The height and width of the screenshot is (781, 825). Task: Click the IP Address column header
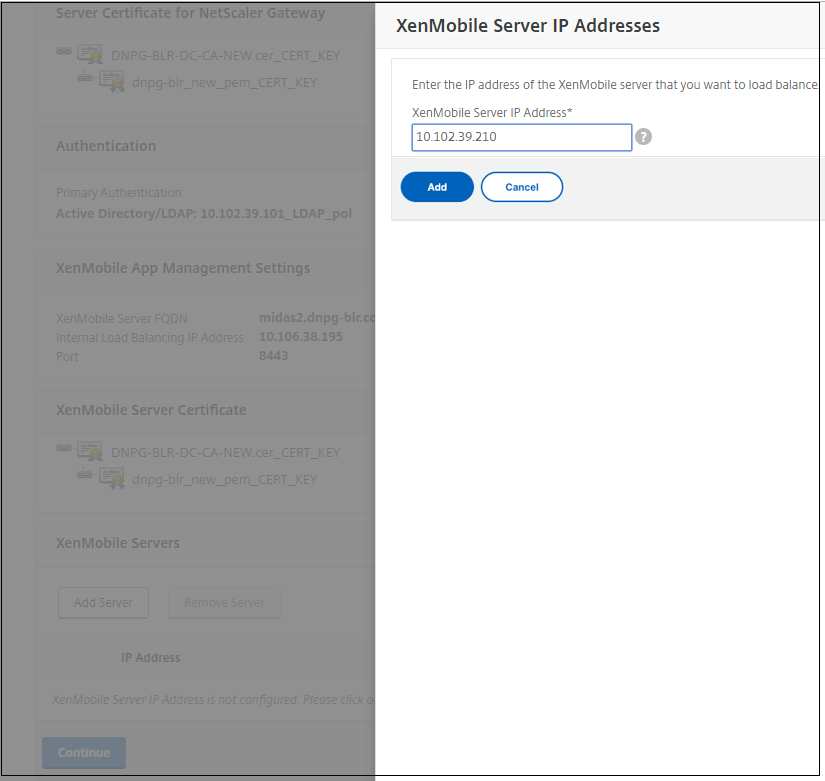coord(150,658)
